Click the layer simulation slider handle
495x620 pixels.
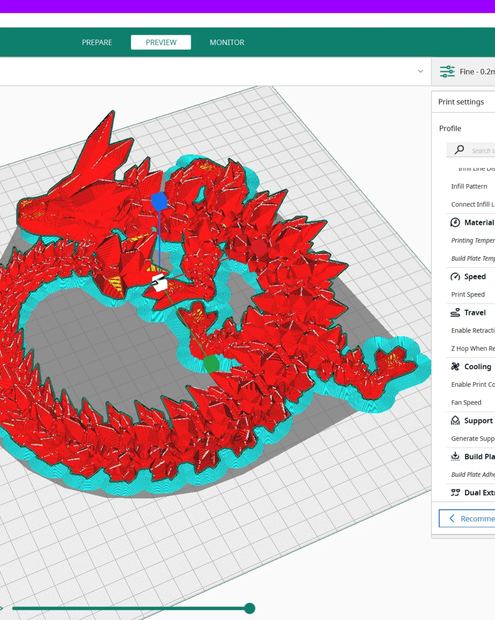point(249,608)
